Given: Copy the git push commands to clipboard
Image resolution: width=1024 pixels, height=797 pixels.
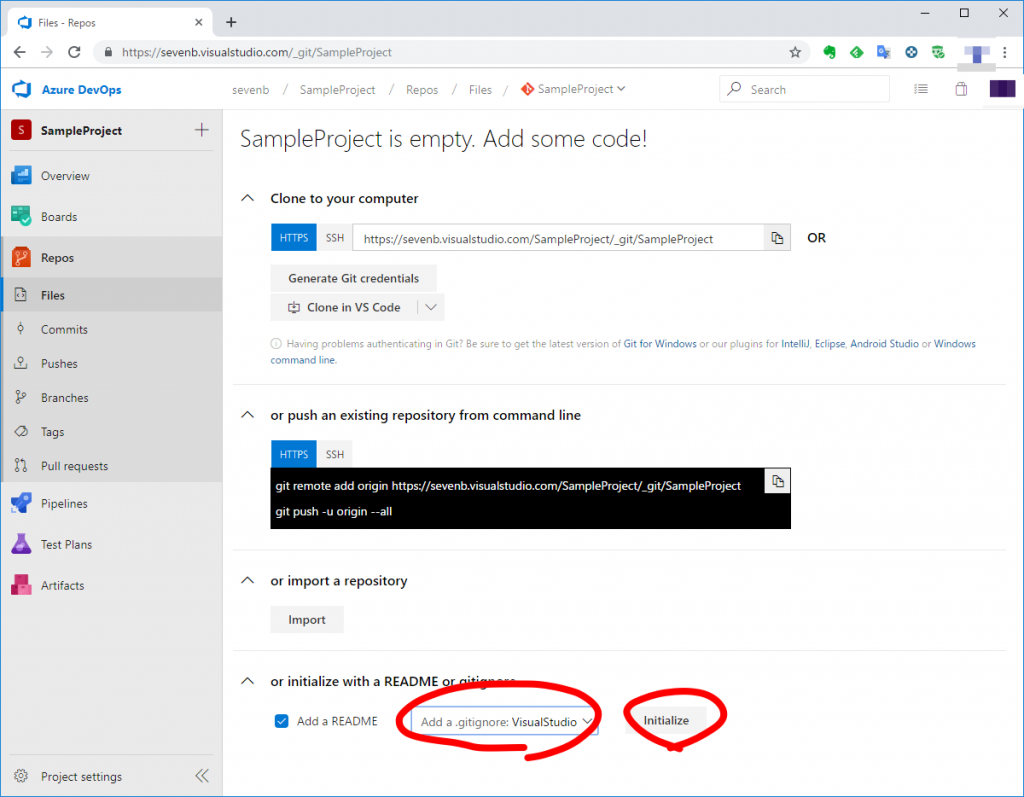Looking at the screenshot, I should (777, 481).
